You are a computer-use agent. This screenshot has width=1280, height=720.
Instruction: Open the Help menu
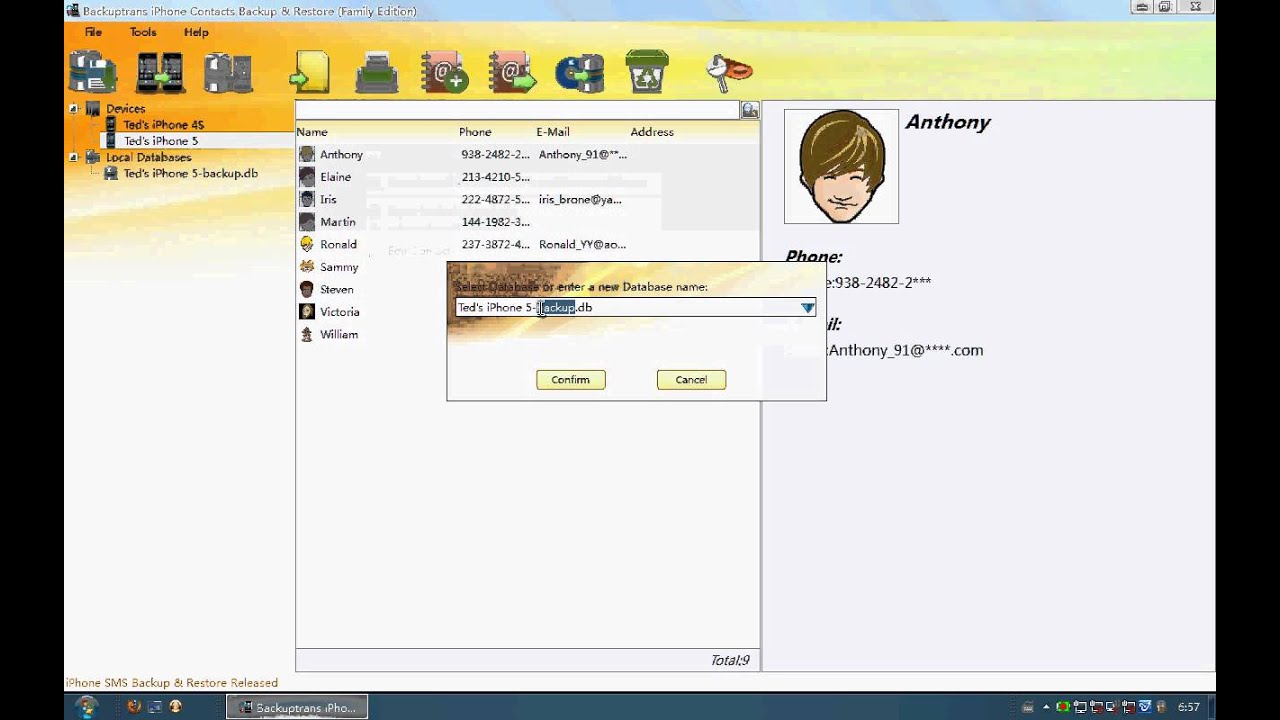coord(196,32)
